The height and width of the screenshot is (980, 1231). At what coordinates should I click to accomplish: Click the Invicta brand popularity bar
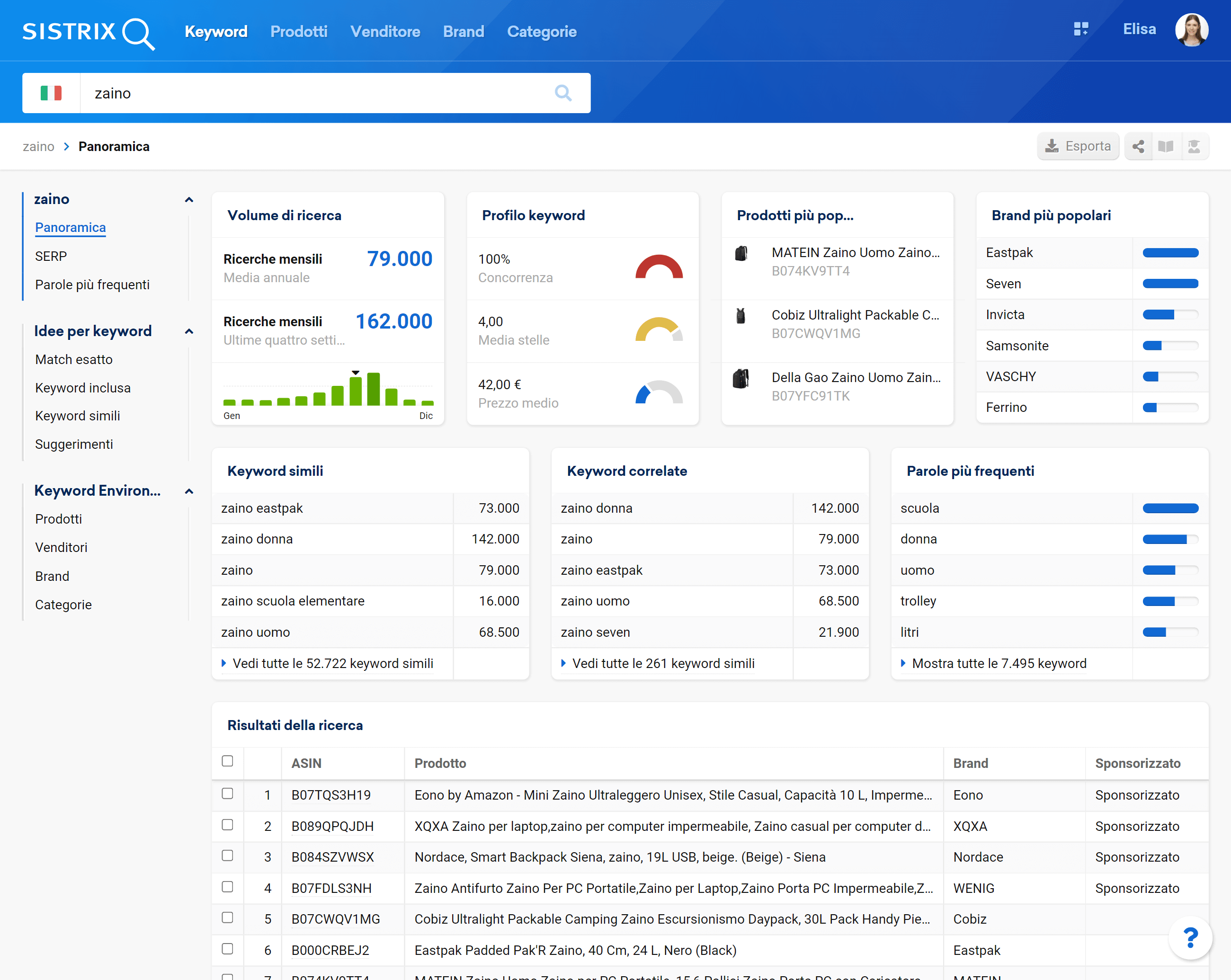(1170, 315)
